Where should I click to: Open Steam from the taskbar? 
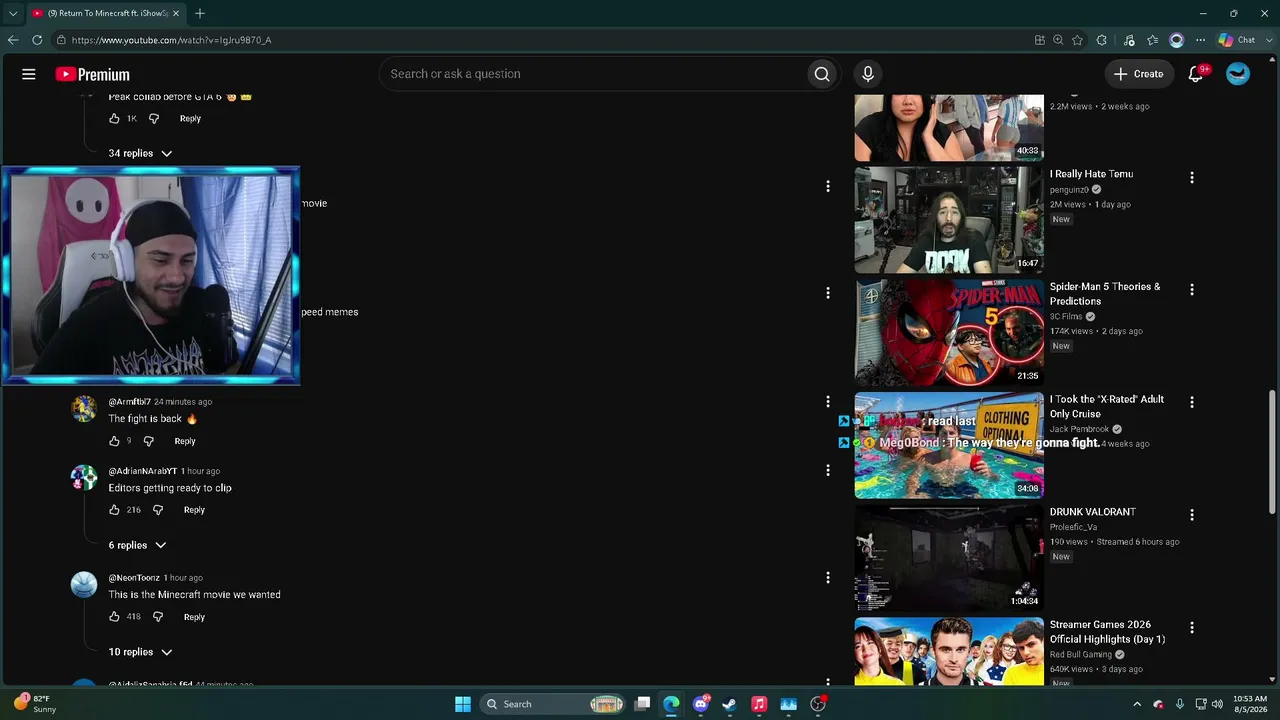coord(730,704)
